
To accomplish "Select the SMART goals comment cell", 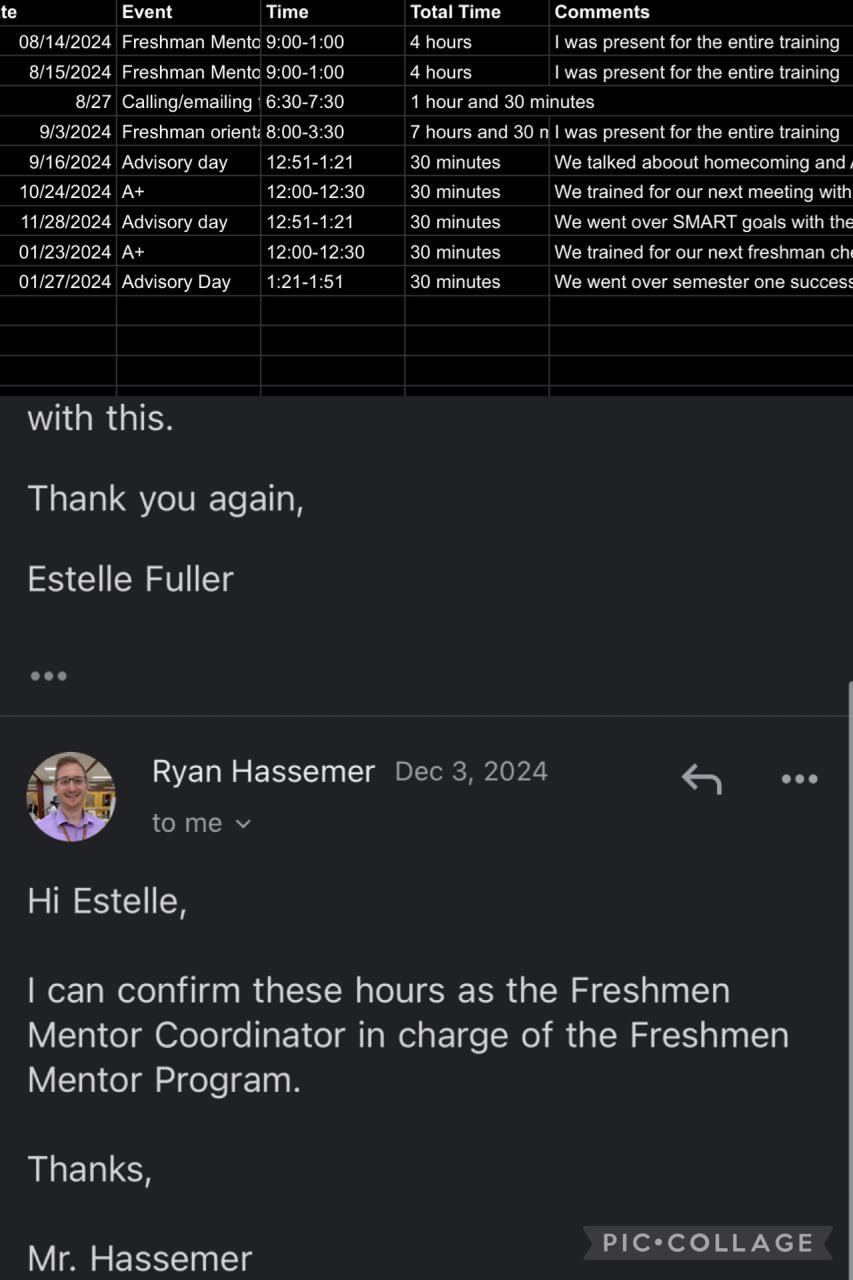I will tap(702, 222).
